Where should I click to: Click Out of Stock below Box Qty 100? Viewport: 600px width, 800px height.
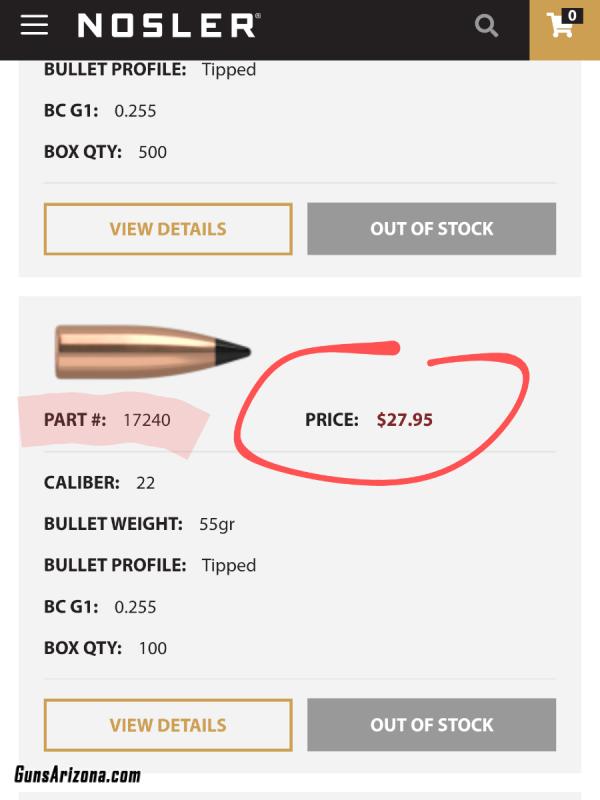431,724
